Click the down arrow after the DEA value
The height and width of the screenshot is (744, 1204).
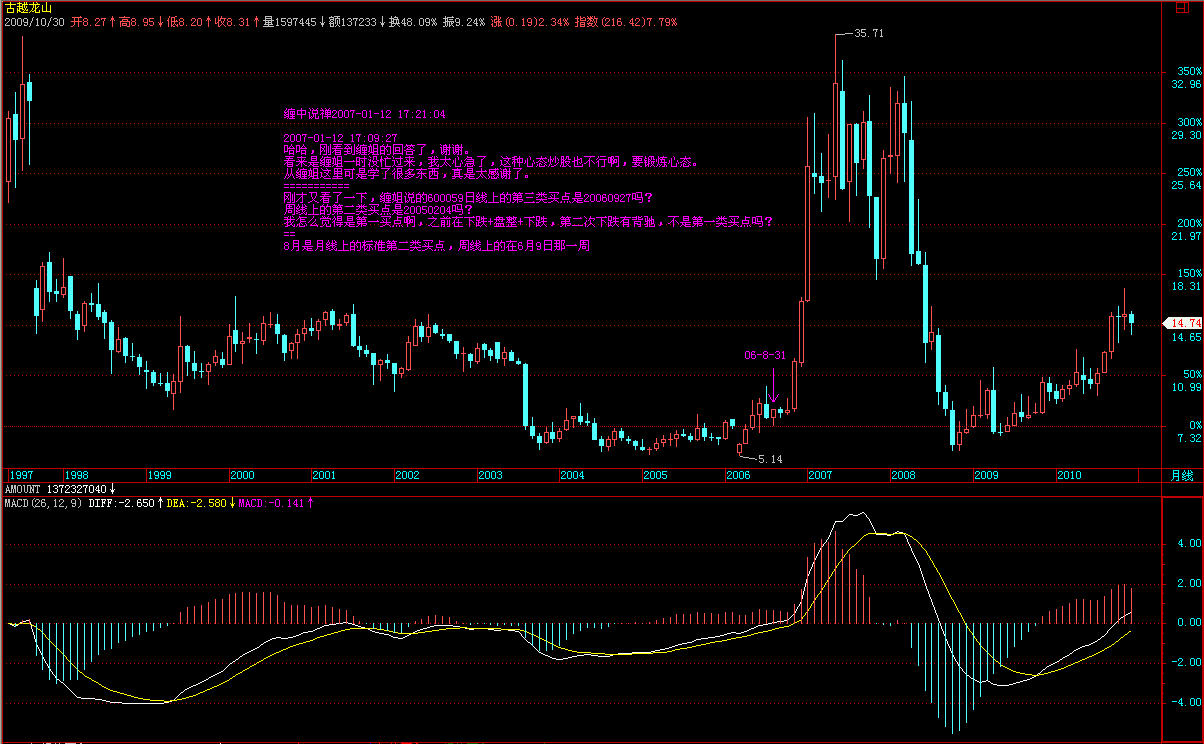pos(234,503)
